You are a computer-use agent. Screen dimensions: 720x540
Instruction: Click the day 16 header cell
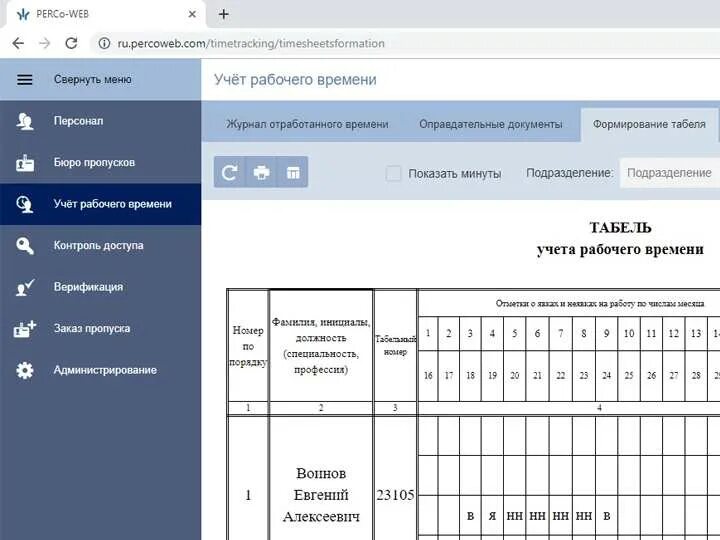click(428, 376)
